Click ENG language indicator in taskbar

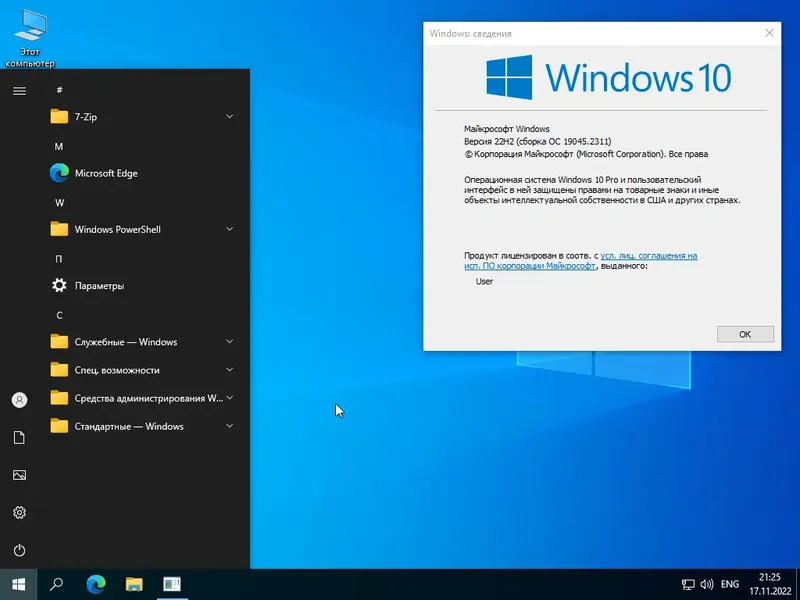[x=729, y=584]
